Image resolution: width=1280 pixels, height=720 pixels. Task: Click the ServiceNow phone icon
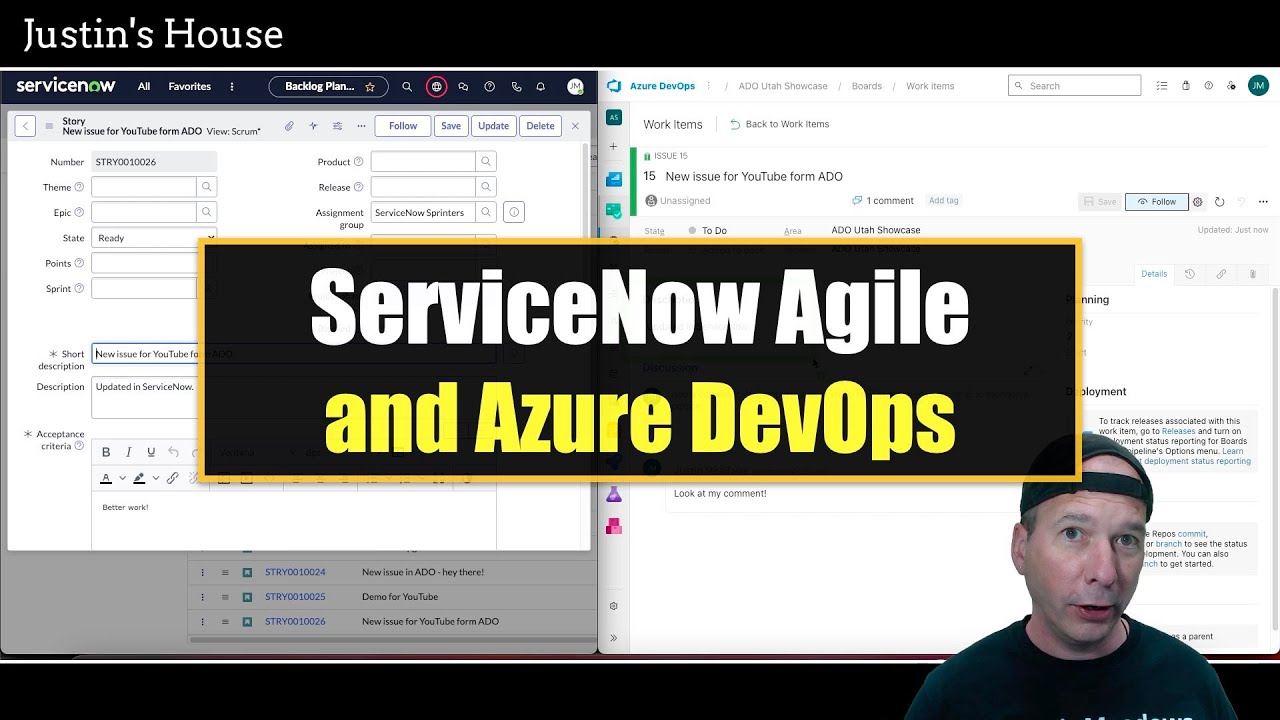(516, 87)
